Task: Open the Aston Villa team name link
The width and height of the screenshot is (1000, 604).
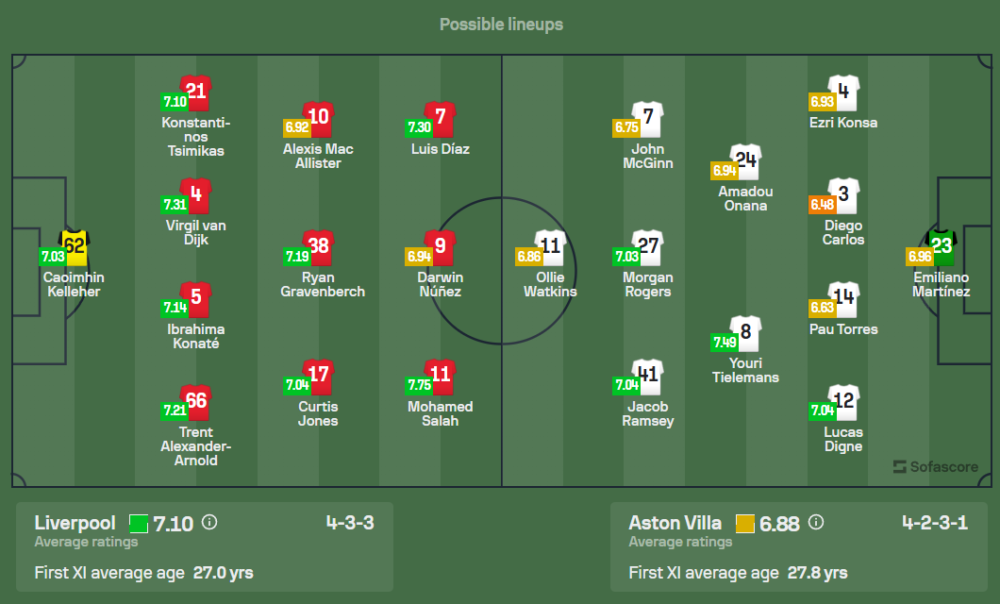Action: pos(677,522)
